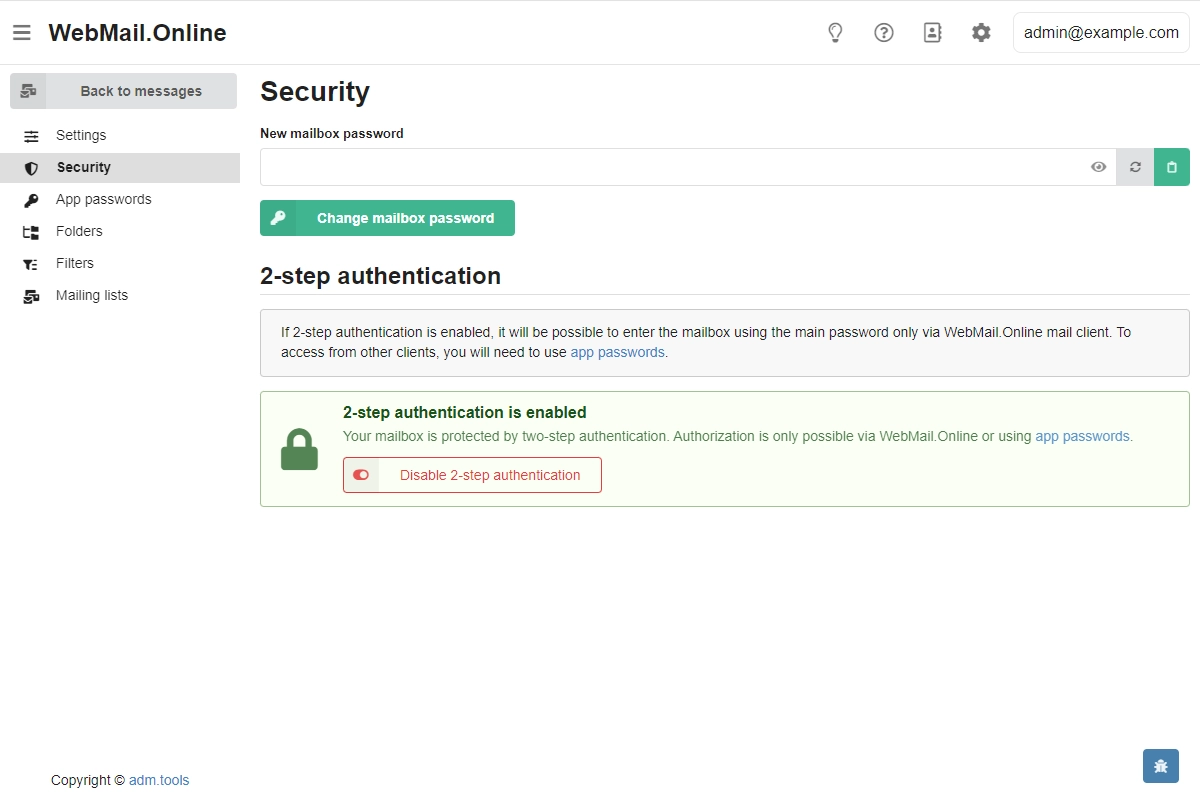
Task: Open the hamburger menu icon
Action: coord(22,33)
